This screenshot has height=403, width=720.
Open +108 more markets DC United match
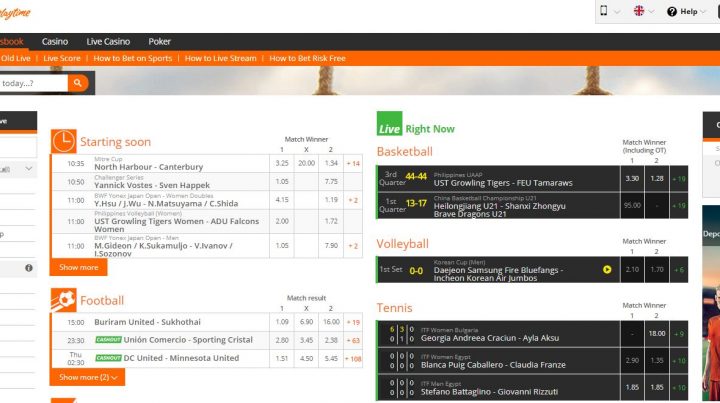[353, 358]
